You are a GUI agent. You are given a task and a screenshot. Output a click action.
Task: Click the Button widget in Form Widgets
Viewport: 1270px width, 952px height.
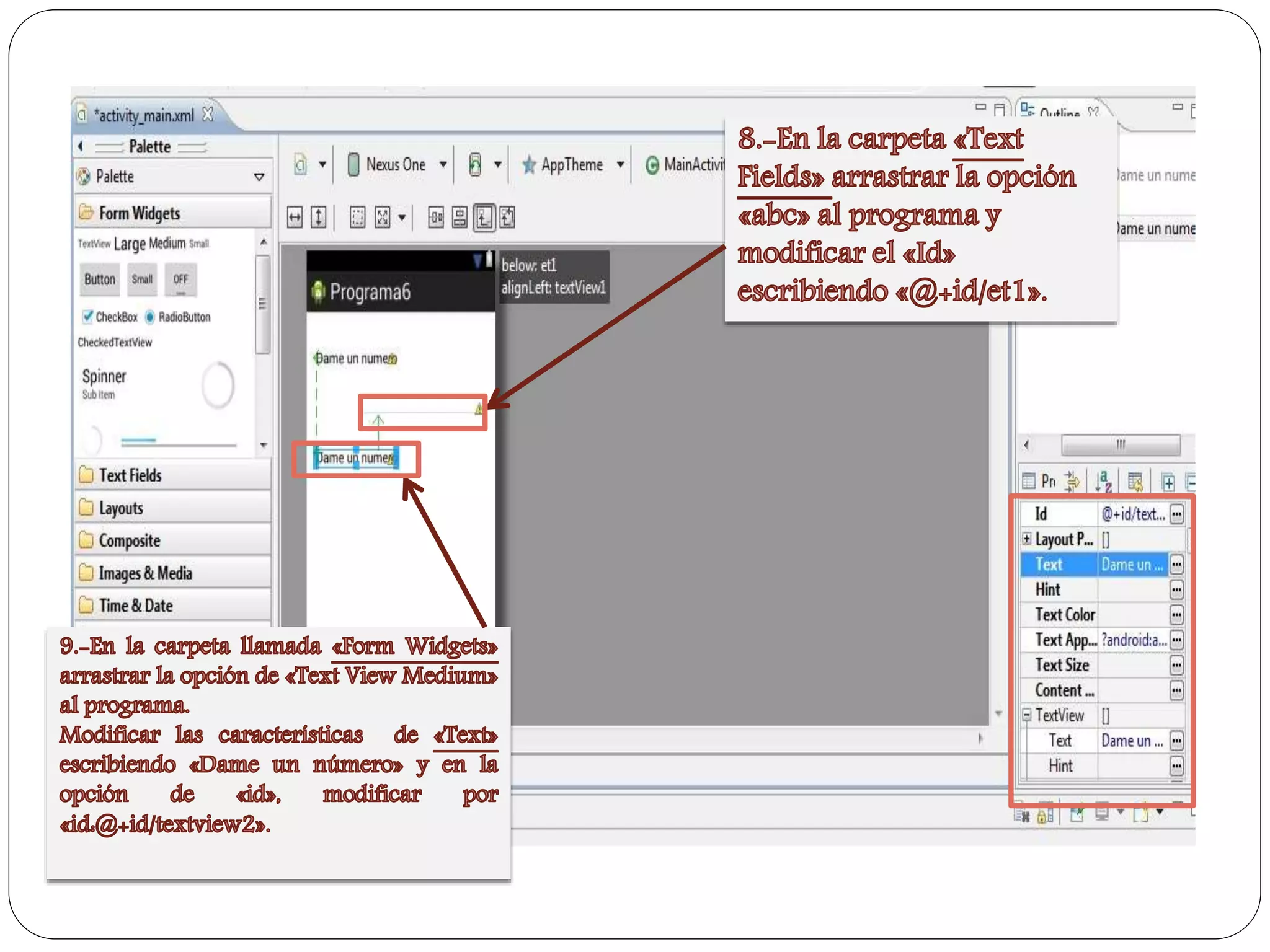[x=100, y=280]
